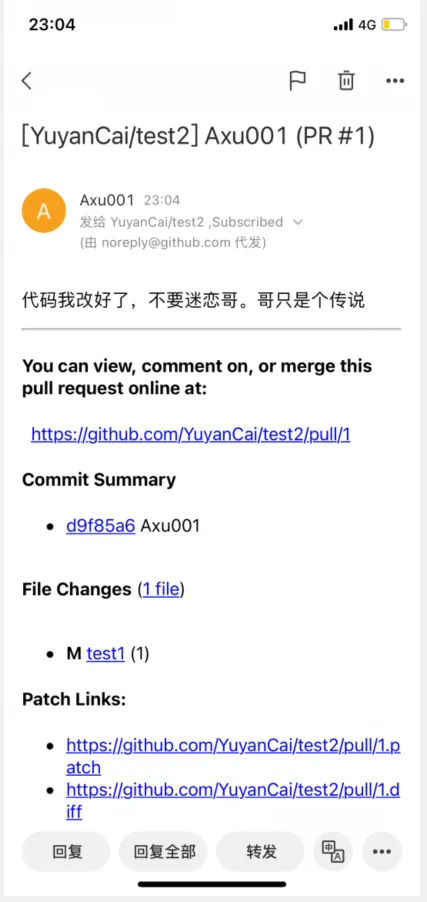
Task: Flag this email with the flag icon
Action: point(297,81)
